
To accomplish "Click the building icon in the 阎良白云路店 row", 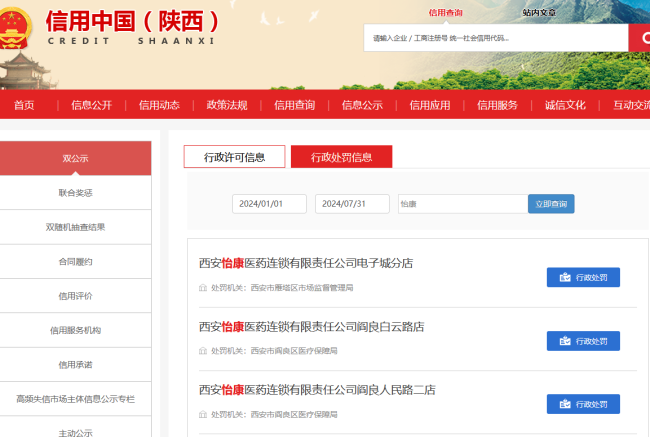I will point(203,351).
